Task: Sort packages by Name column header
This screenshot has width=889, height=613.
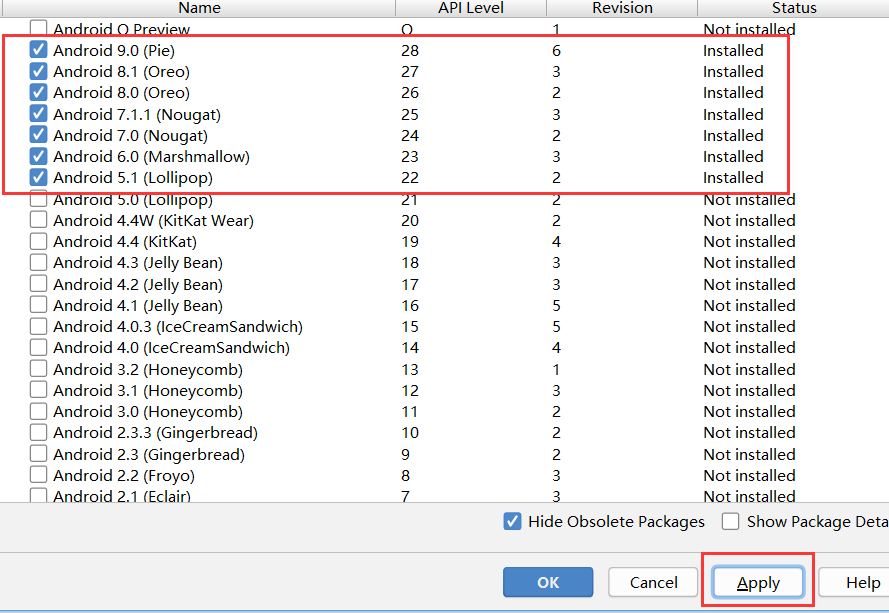Action: [x=198, y=8]
